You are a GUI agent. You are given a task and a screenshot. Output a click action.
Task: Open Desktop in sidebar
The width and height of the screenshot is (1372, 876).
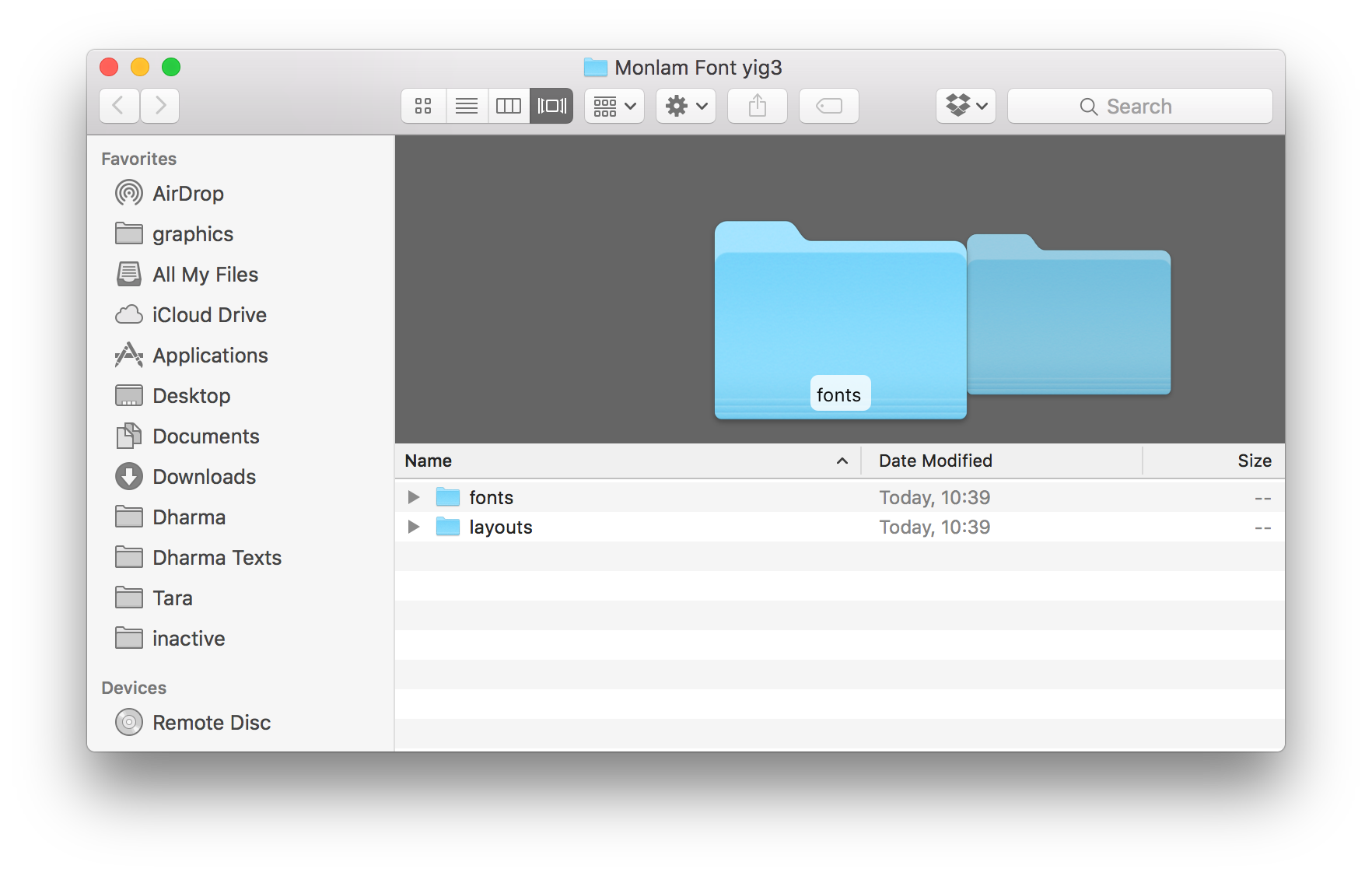240,395
